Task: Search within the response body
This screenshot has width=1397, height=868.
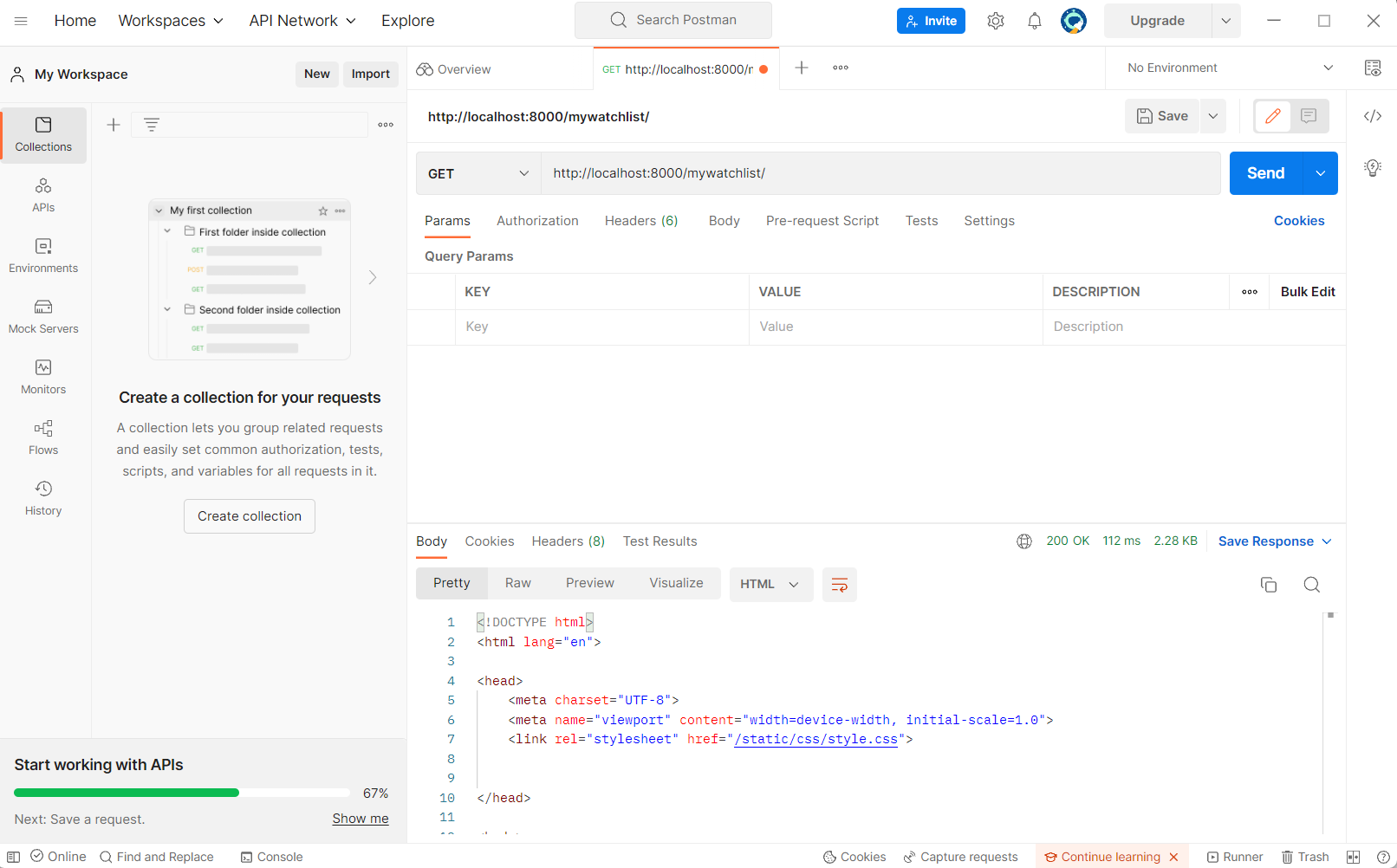Action: click(1311, 585)
